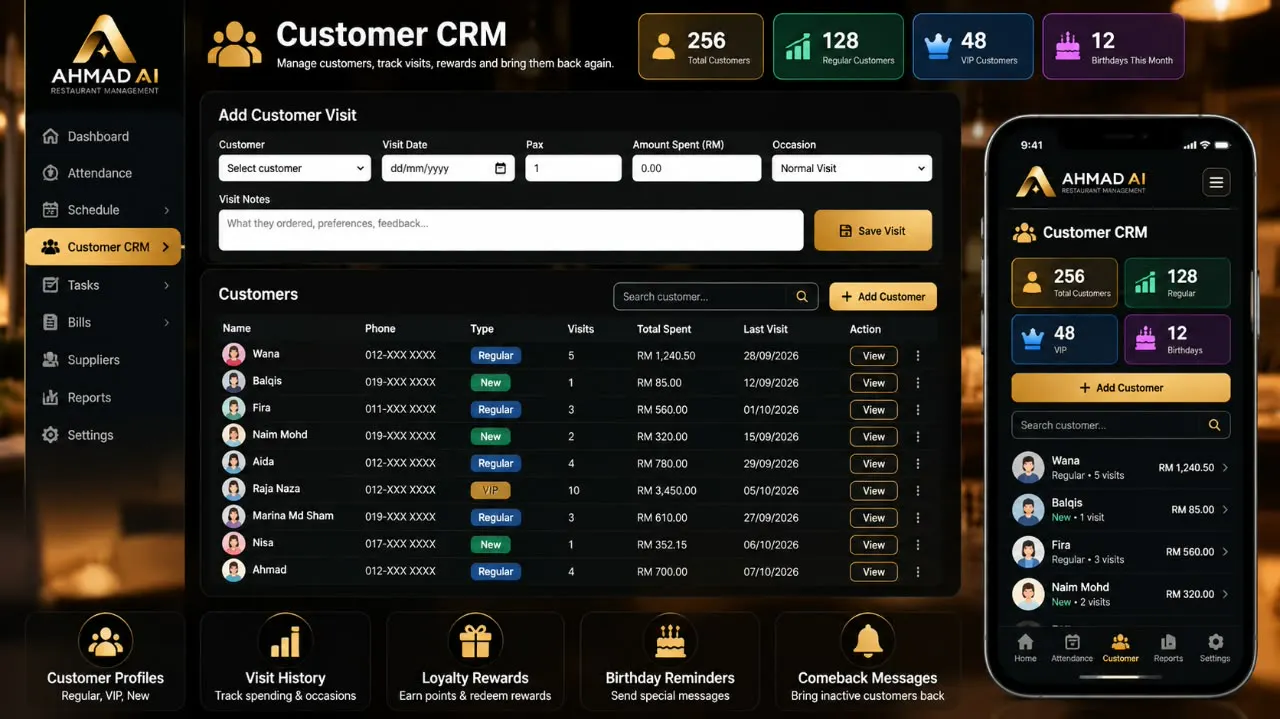Open the three-dot menu for Raja Naza
1280x719 pixels.
coord(918,491)
